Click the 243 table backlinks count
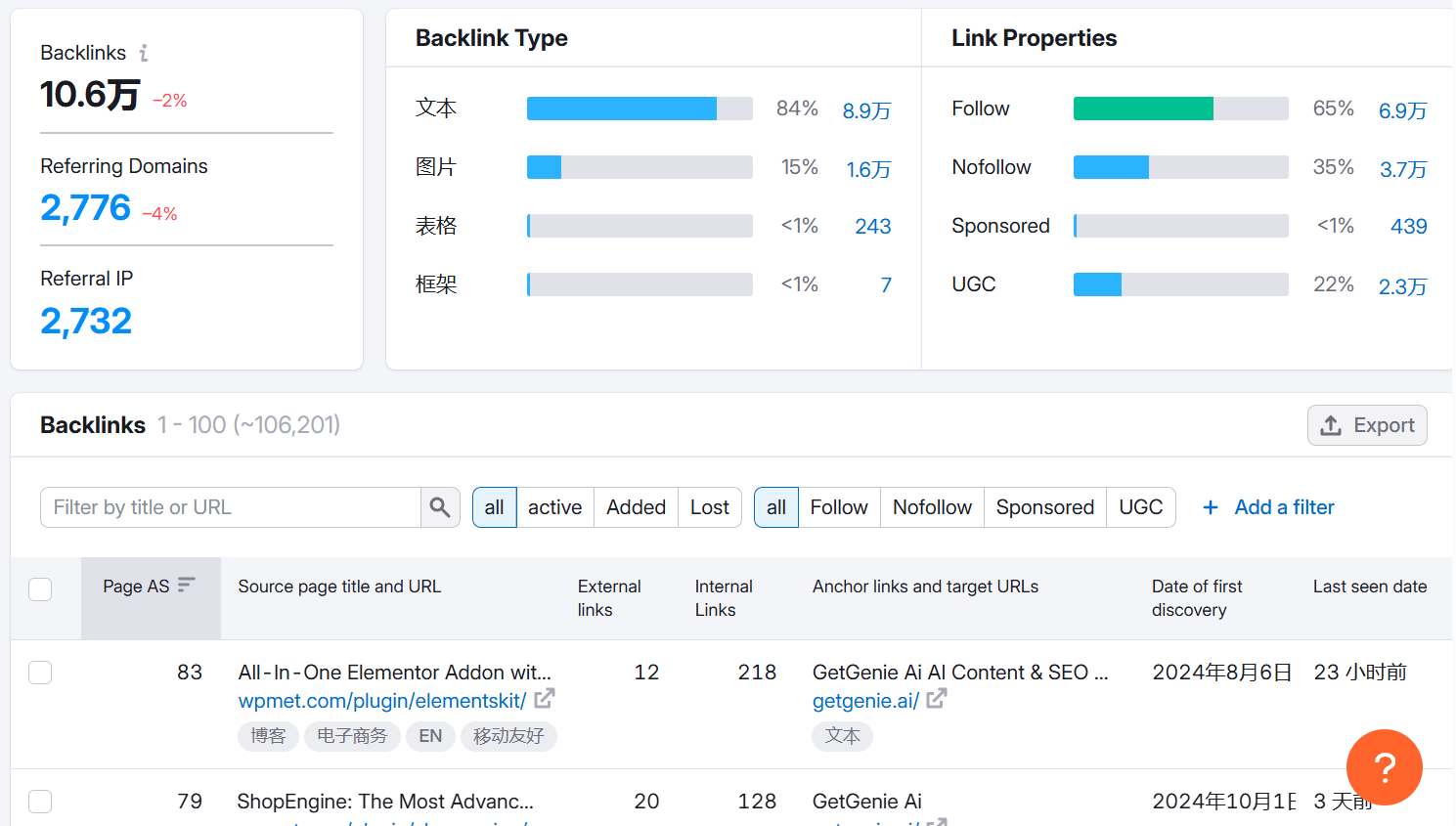This screenshot has width=1456, height=826. tap(873, 227)
